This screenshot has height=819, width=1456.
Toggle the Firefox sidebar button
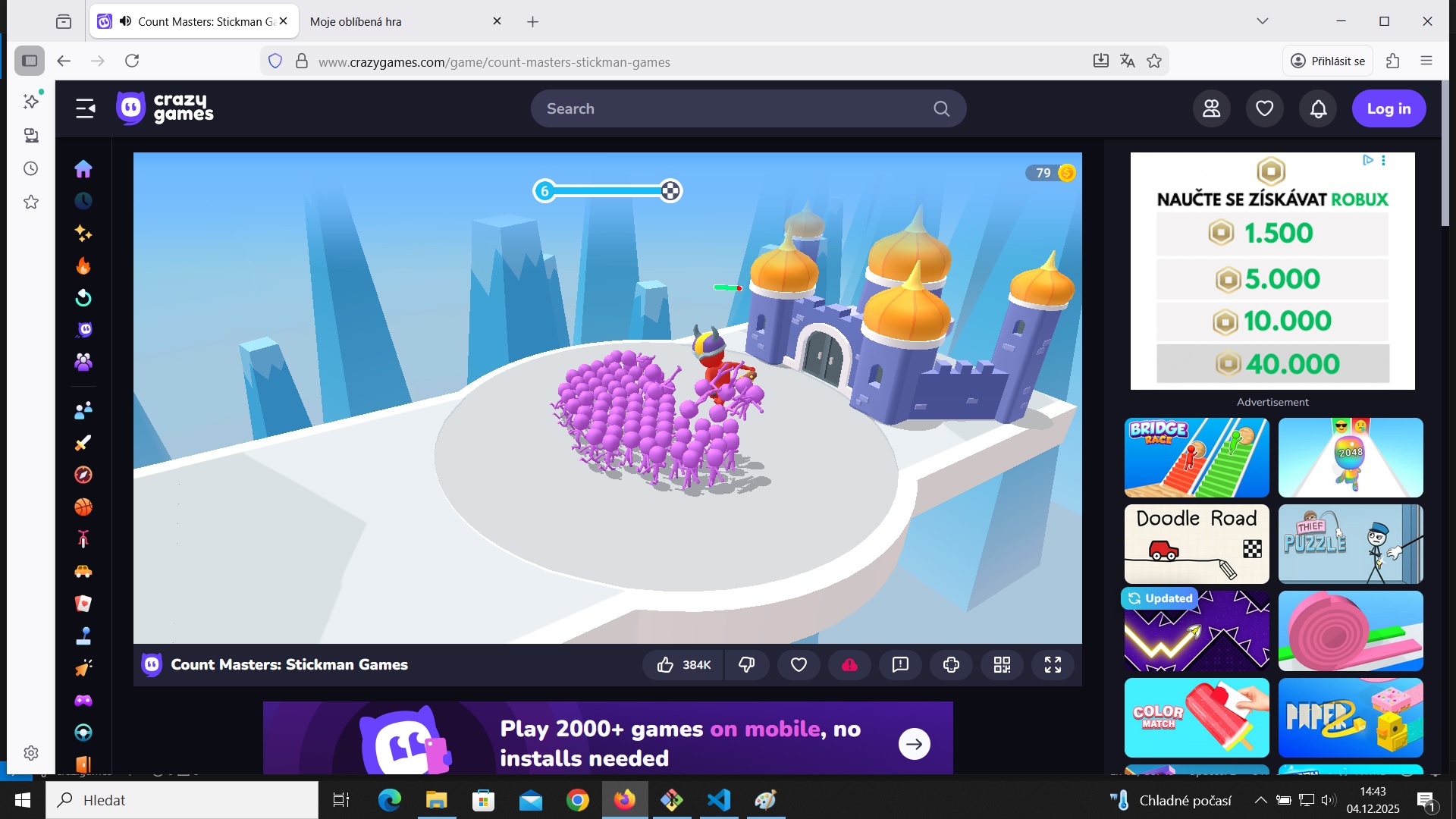[30, 61]
